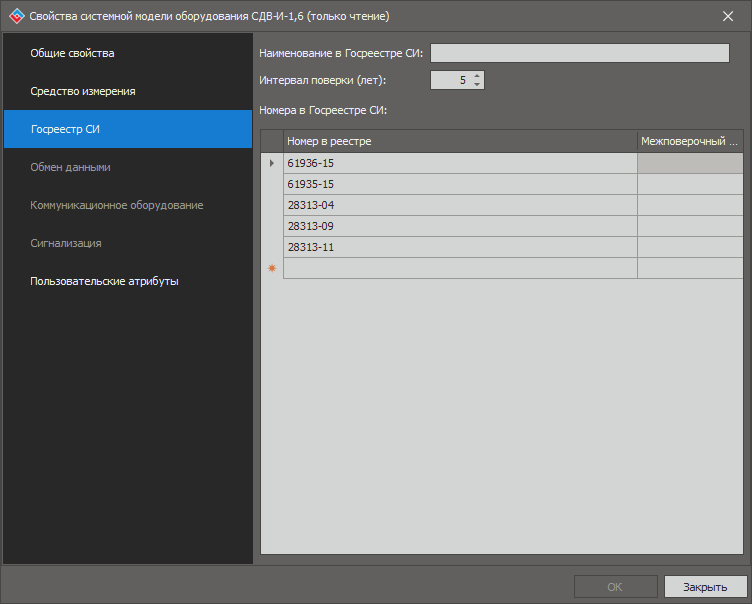
Task: Click the application logo icon in title bar
Action: [16, 16]
